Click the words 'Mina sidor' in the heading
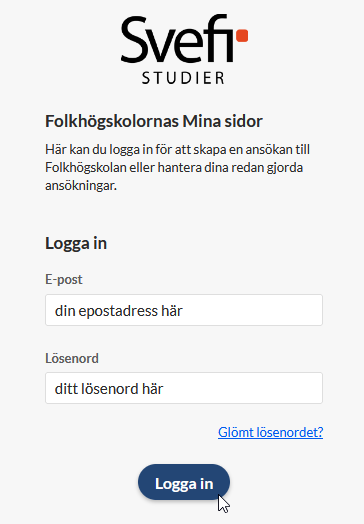The width and height of the screenshot is (364, 524). point(222,121)
